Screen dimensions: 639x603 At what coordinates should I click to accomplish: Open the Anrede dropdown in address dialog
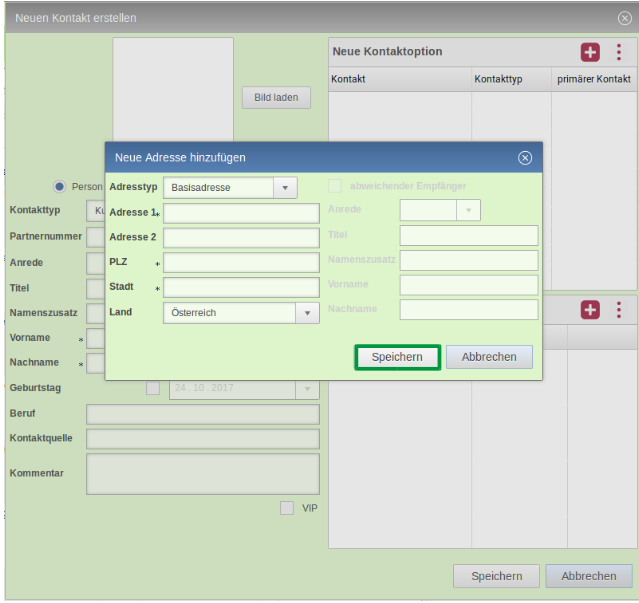pyautogui.click(x=468, y=210)
